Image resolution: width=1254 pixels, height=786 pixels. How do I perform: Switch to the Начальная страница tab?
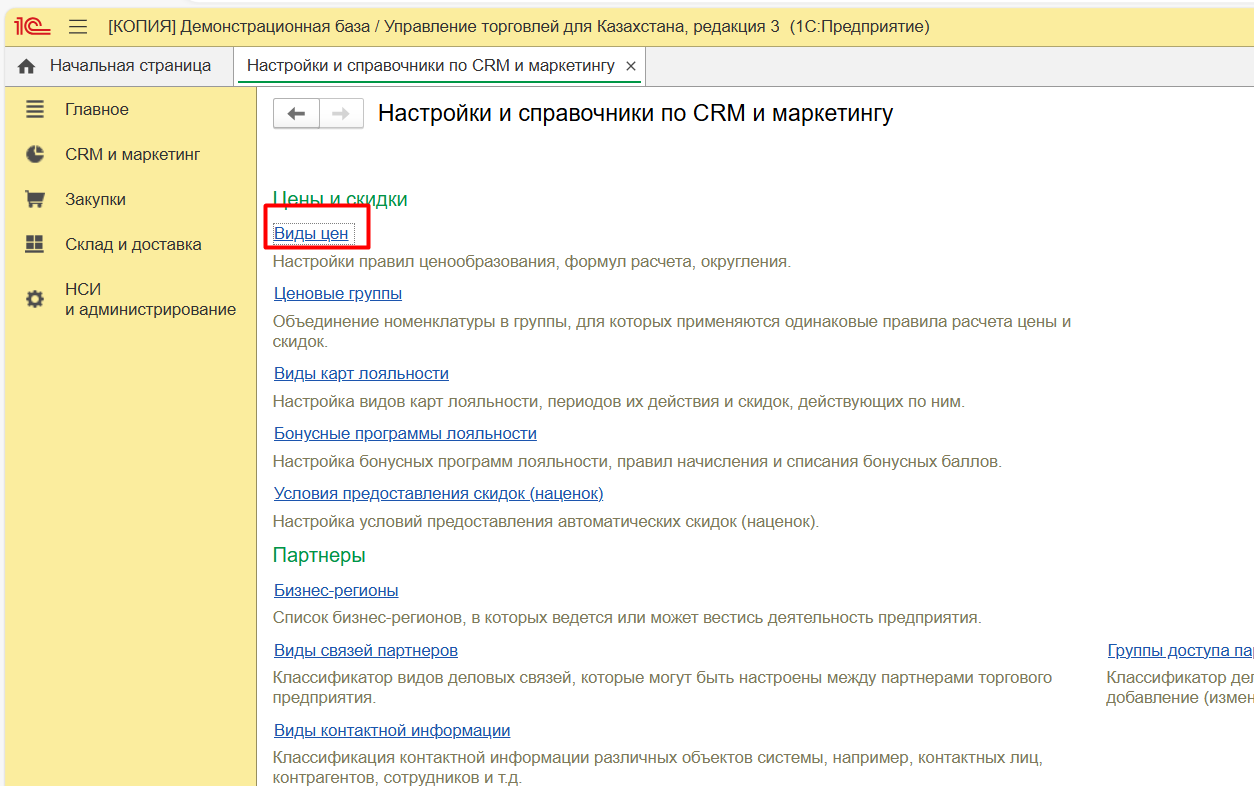click(x=130, y=66)
